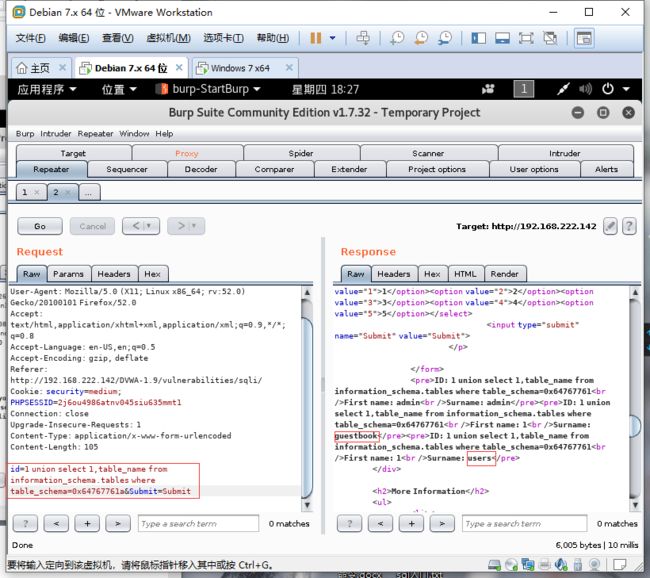Go to previous request in history
This screenshot has width=650, height=578.
click(x=136, y=226)
